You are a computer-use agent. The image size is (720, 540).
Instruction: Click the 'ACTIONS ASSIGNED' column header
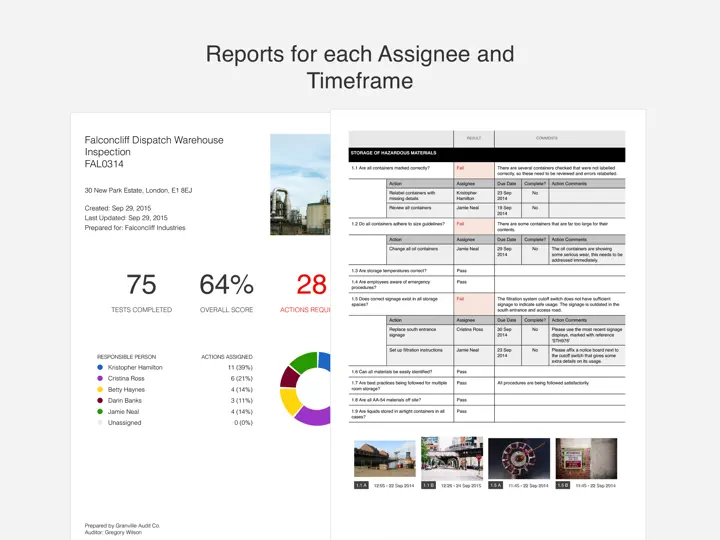(x=227, y=357)
